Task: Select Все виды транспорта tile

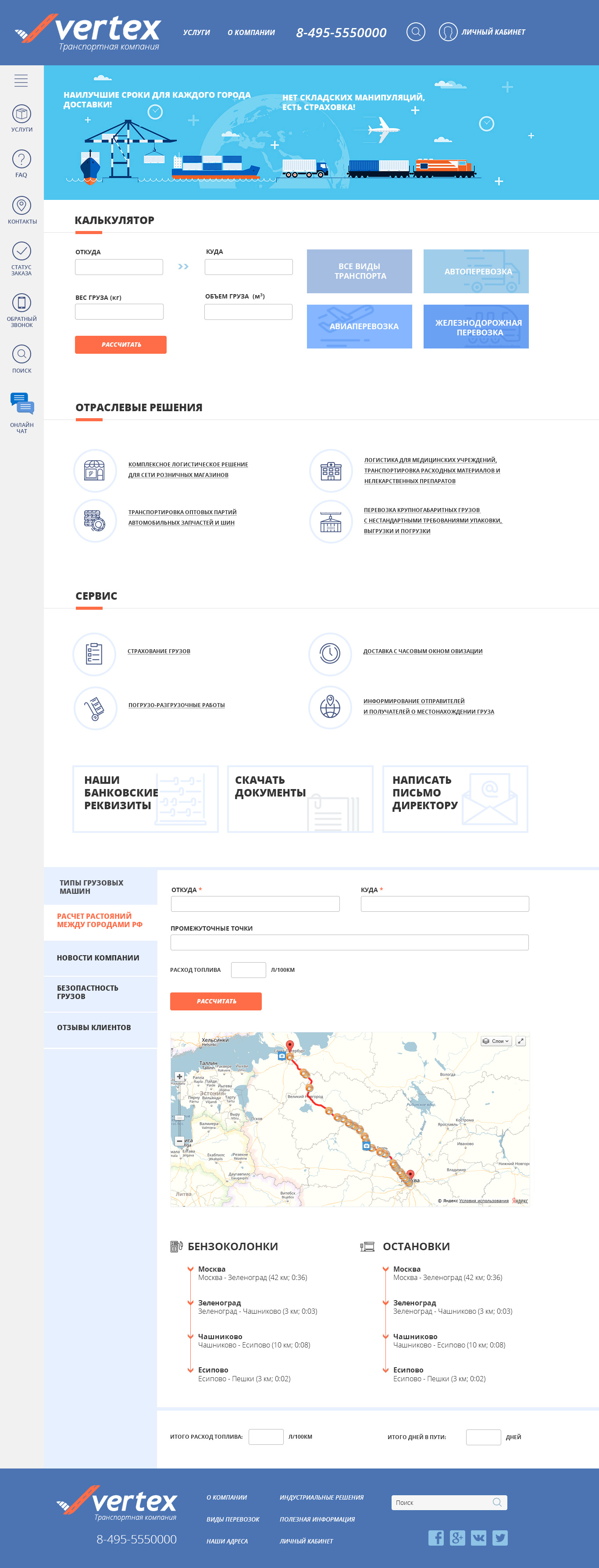Action: 359,271
